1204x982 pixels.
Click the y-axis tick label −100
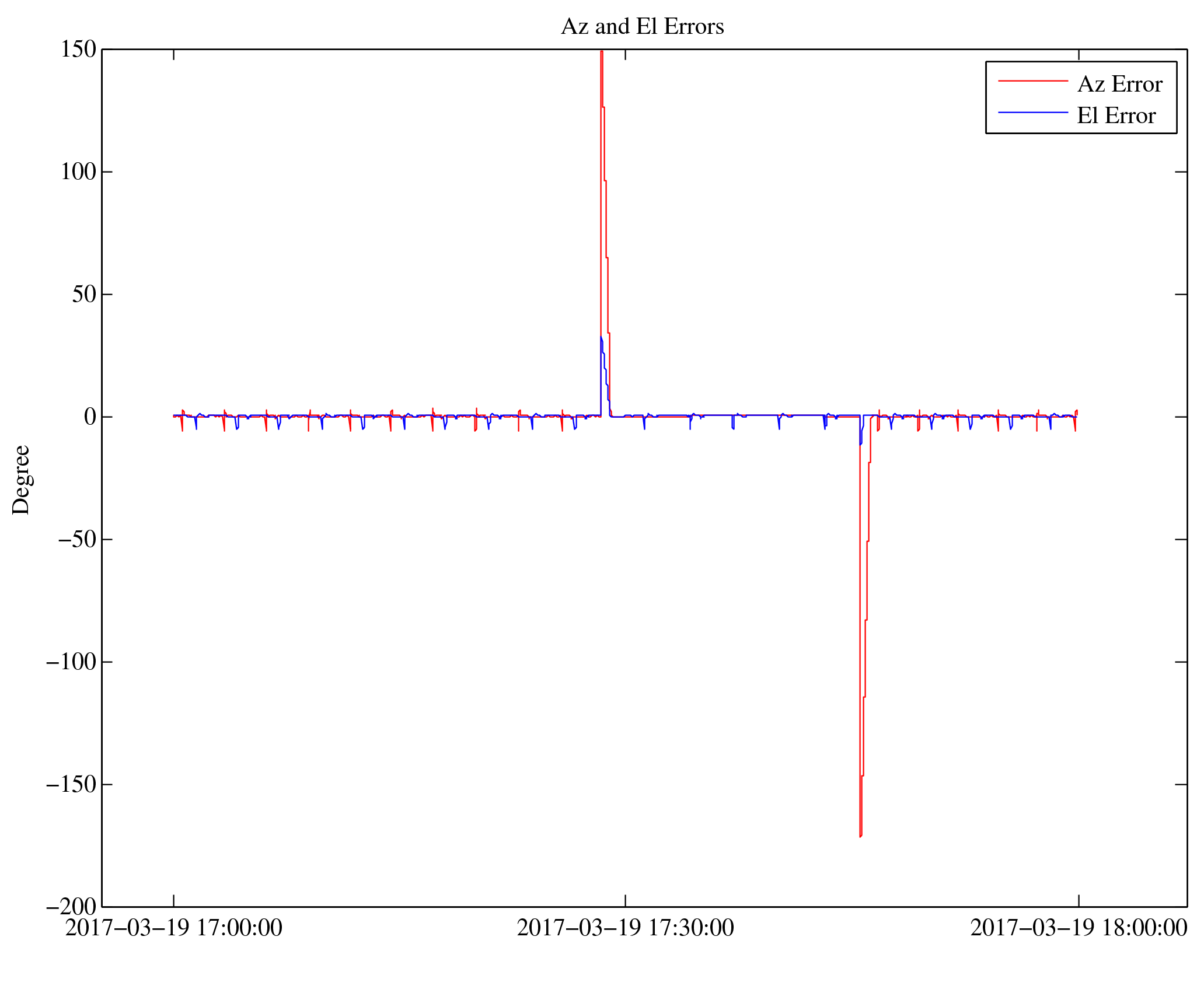[71, 662]
